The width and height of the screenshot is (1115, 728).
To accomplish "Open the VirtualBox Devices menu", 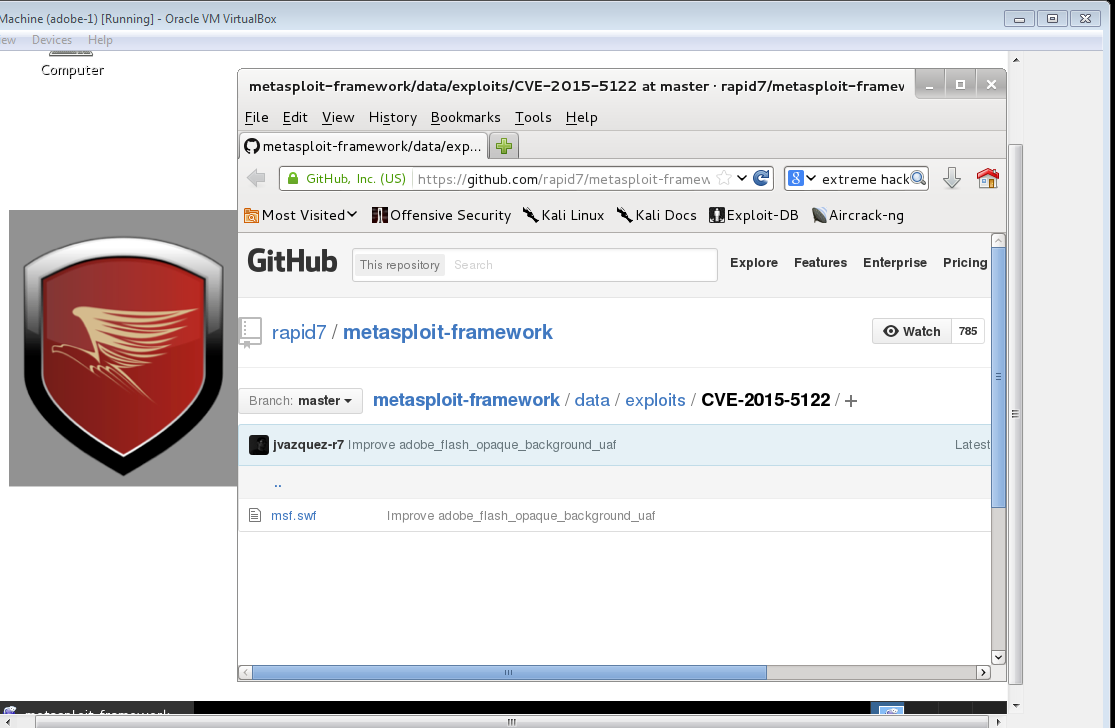I will click(52, 40).
